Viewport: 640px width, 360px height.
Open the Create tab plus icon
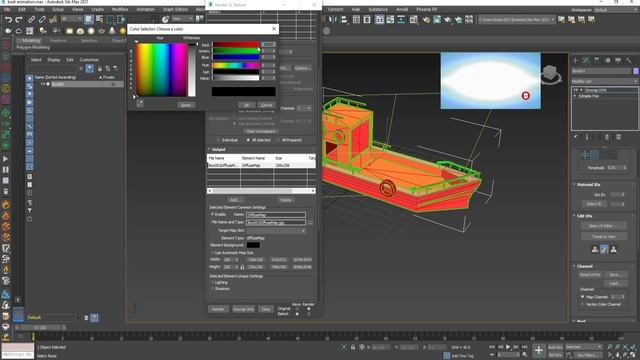coord(576,60)
